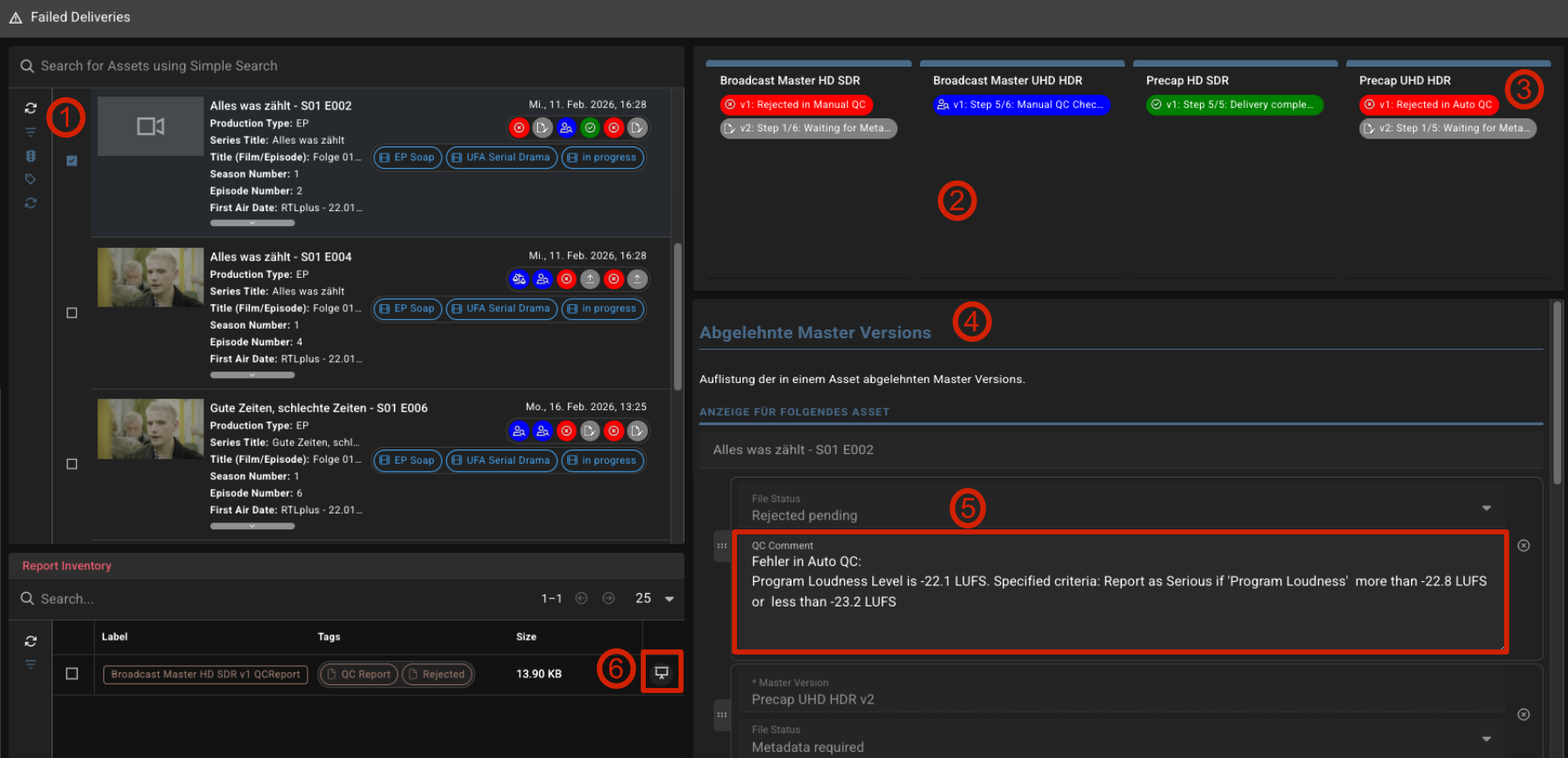Tick the Broadcast Master HD SDR v1 QCReport checkbox

(72, 674)
